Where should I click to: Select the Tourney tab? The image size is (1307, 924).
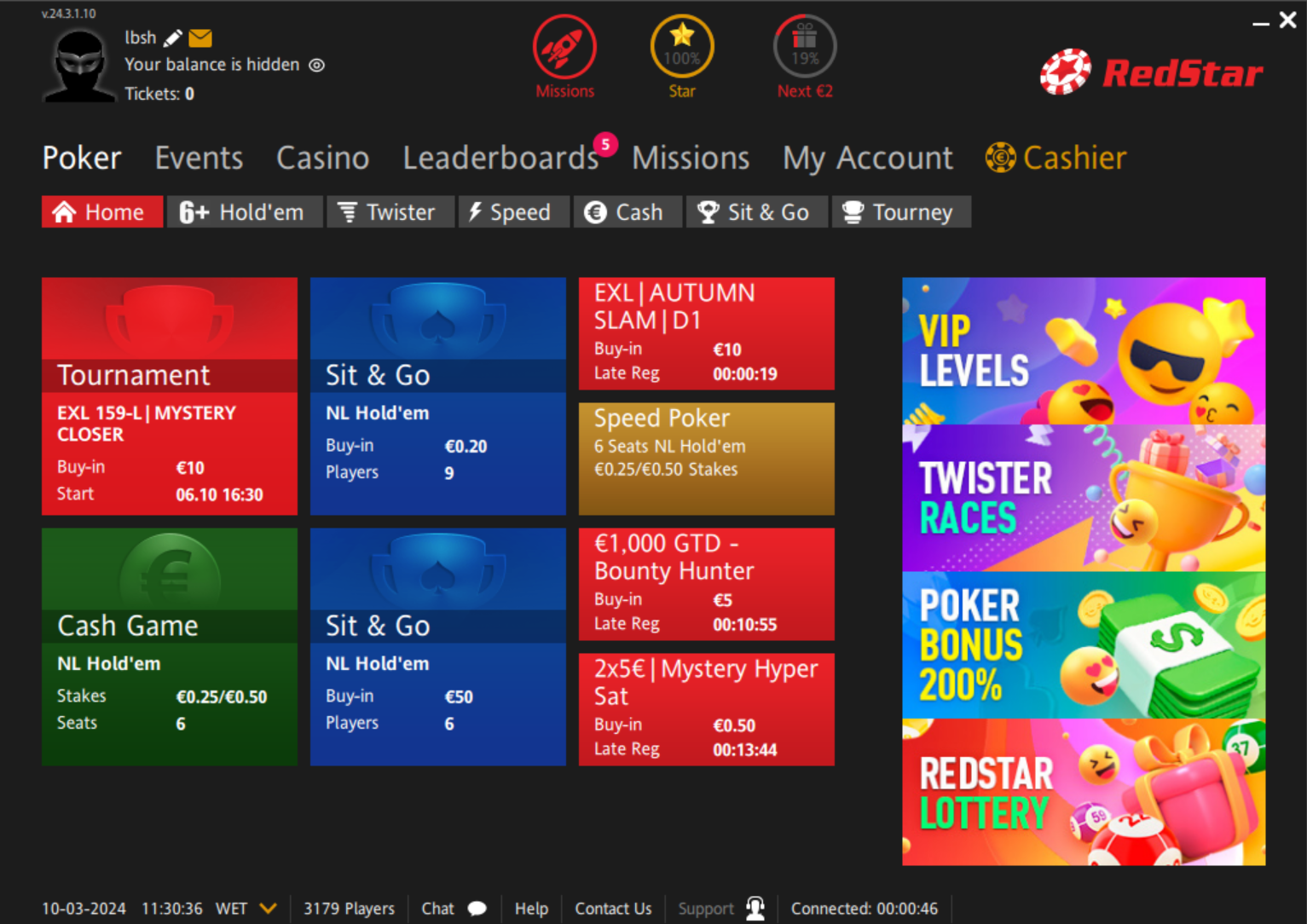click(901, 212)
